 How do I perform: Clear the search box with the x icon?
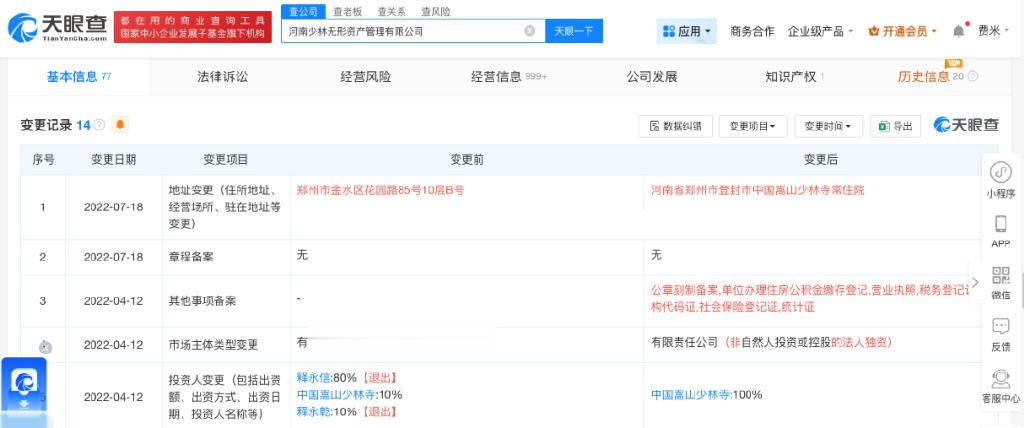pyautogui.click(x=530, y=31)
